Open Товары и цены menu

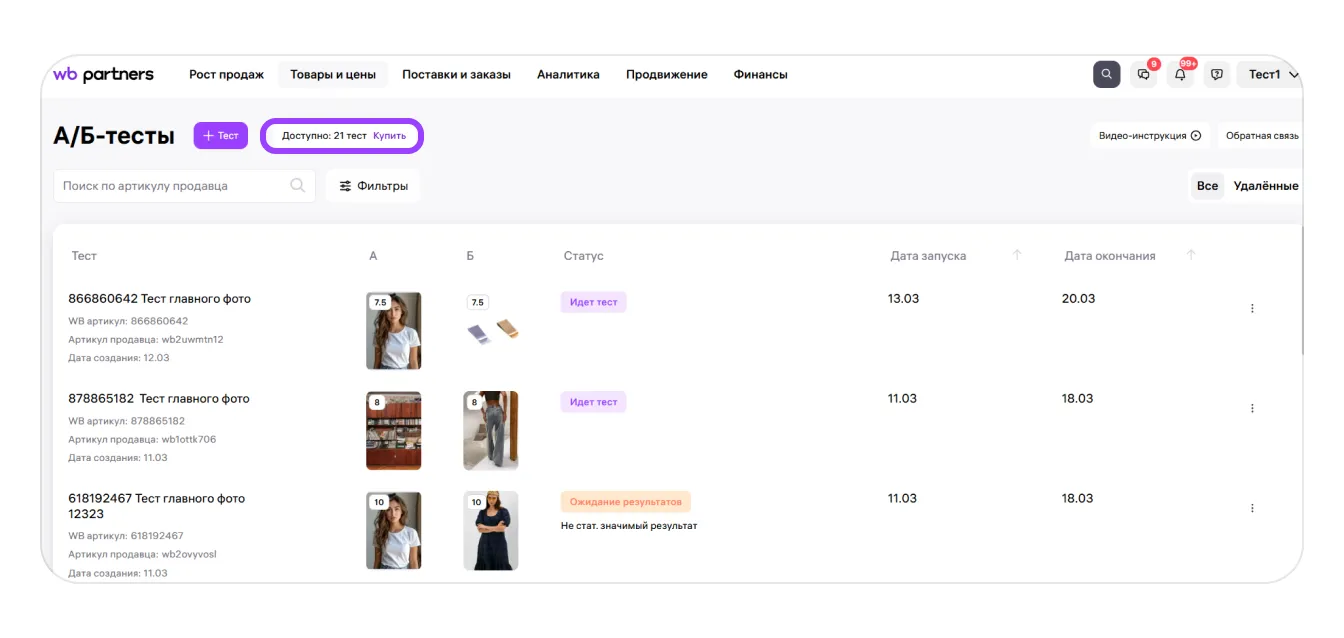333,75
